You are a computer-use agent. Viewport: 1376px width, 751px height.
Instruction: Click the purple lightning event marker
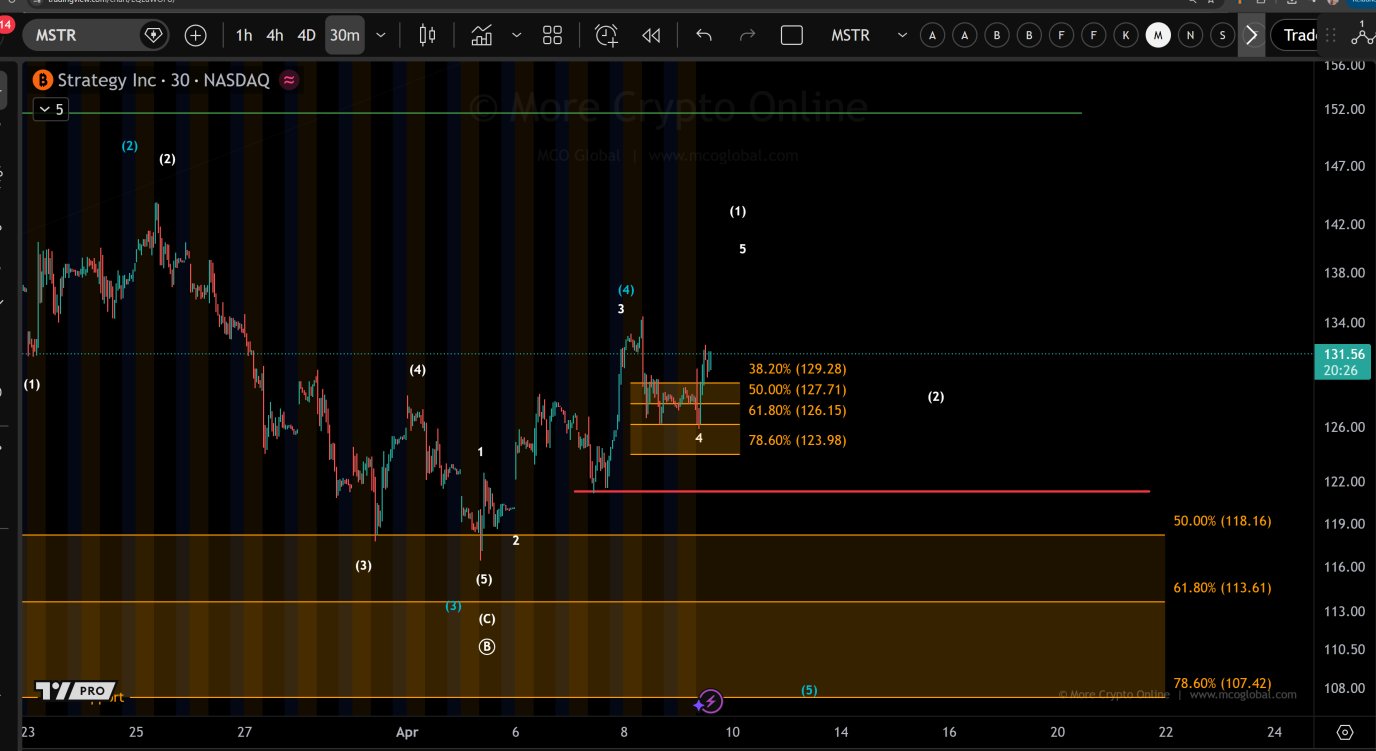pos(709,701)
